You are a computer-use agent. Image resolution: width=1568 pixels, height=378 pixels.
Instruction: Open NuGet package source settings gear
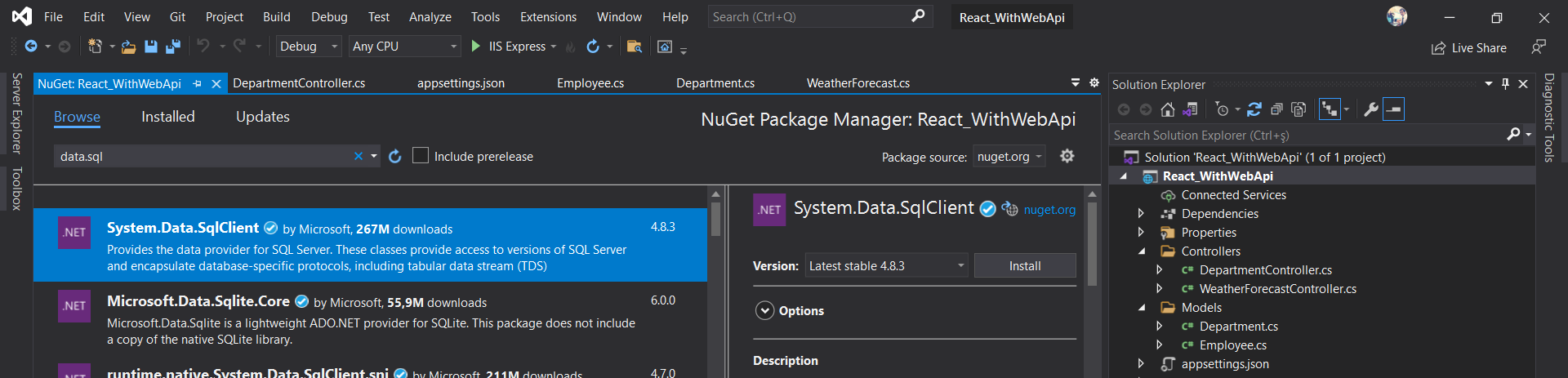pyautogui.click(x=1067, y=156)
